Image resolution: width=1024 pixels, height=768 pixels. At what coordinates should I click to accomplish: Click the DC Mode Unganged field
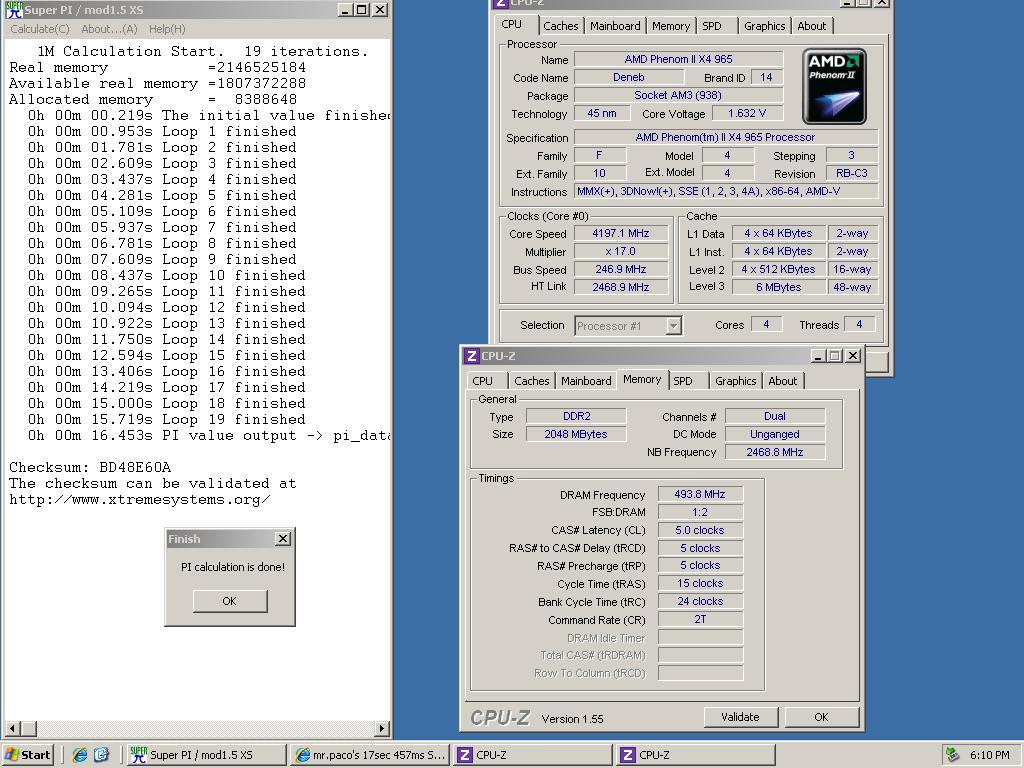coord(775,434)
